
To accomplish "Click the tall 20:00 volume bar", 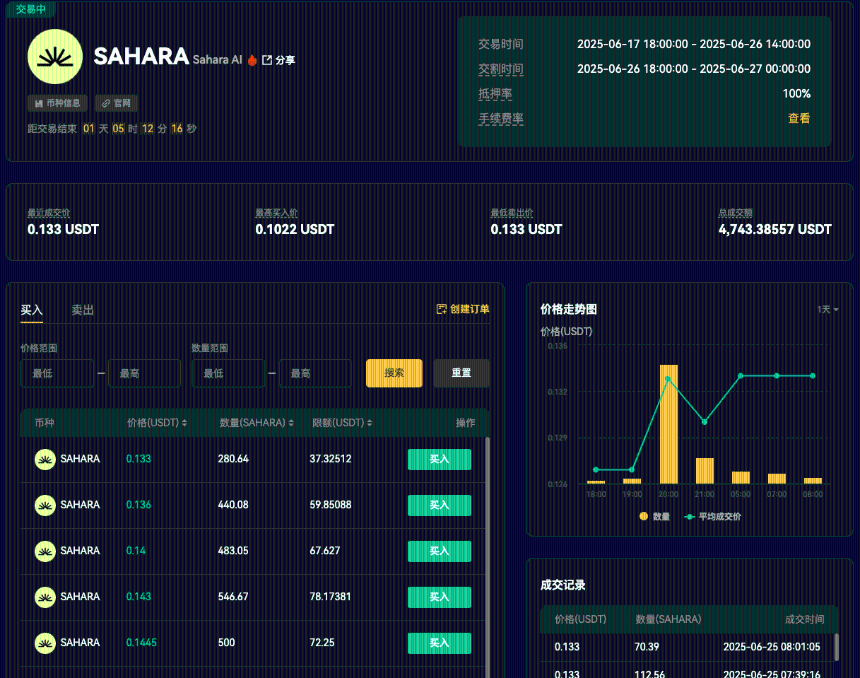I will coord(669,424).
